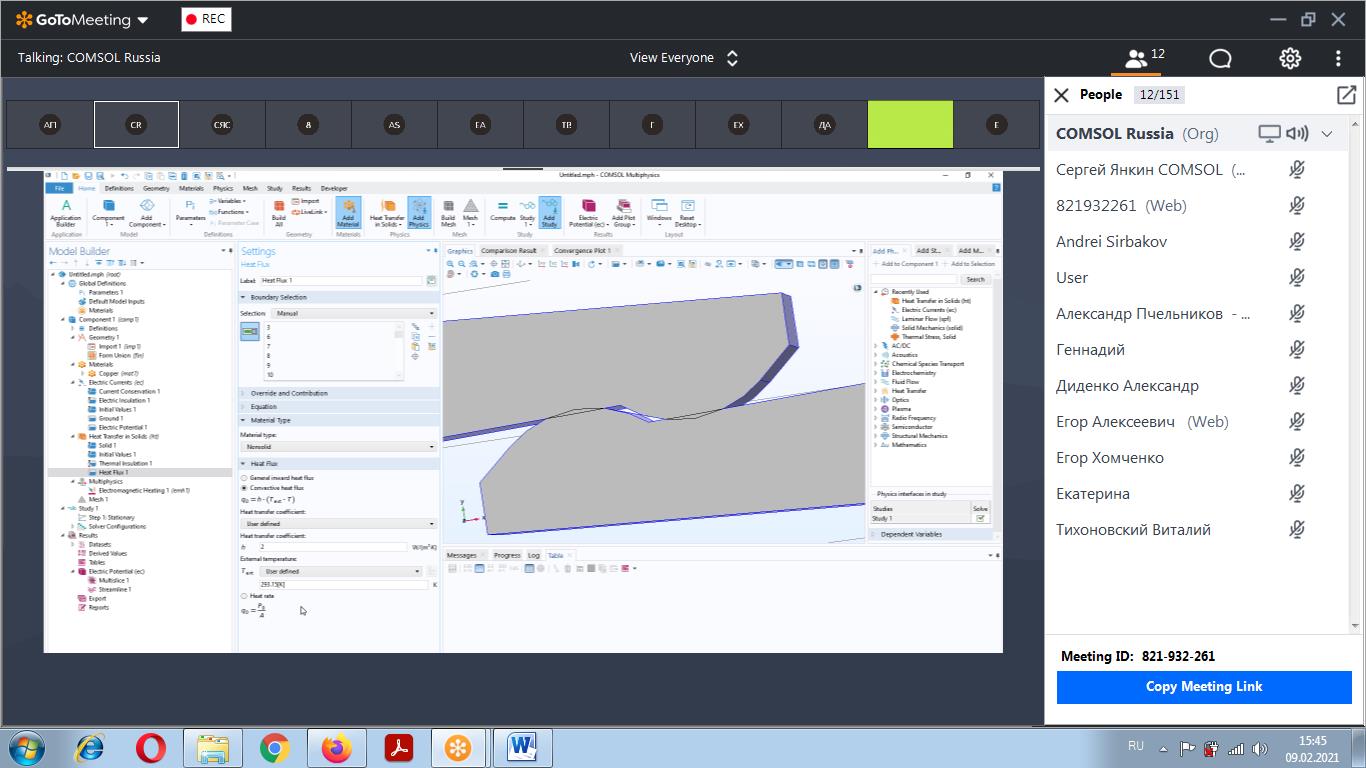The image size is (1366, 768).
Task: Toggle the REC recording button
Action: pyautogui.click(x=206, y=19)
